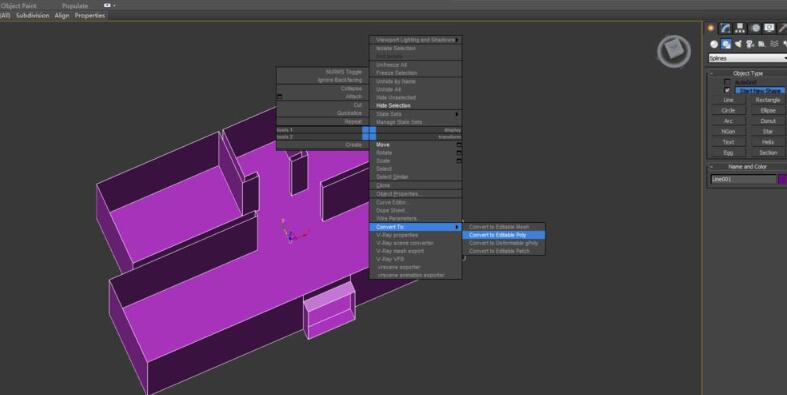Click the Line001 object name field
Viewport: 787px width, 395px height.
point(743,179)
